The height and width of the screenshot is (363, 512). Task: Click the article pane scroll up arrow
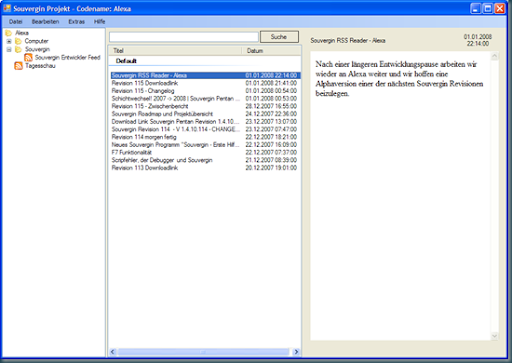pos(495,56)
